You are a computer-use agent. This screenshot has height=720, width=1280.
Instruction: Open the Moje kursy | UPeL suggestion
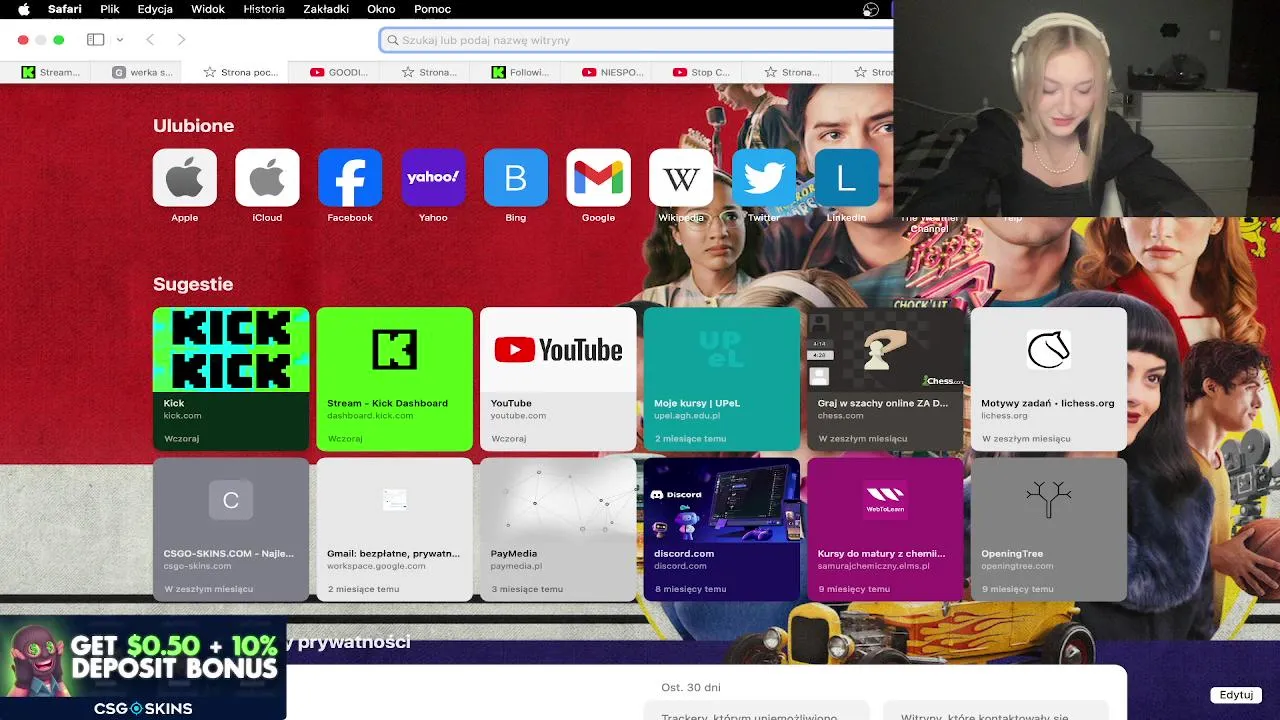coord(721,379)
